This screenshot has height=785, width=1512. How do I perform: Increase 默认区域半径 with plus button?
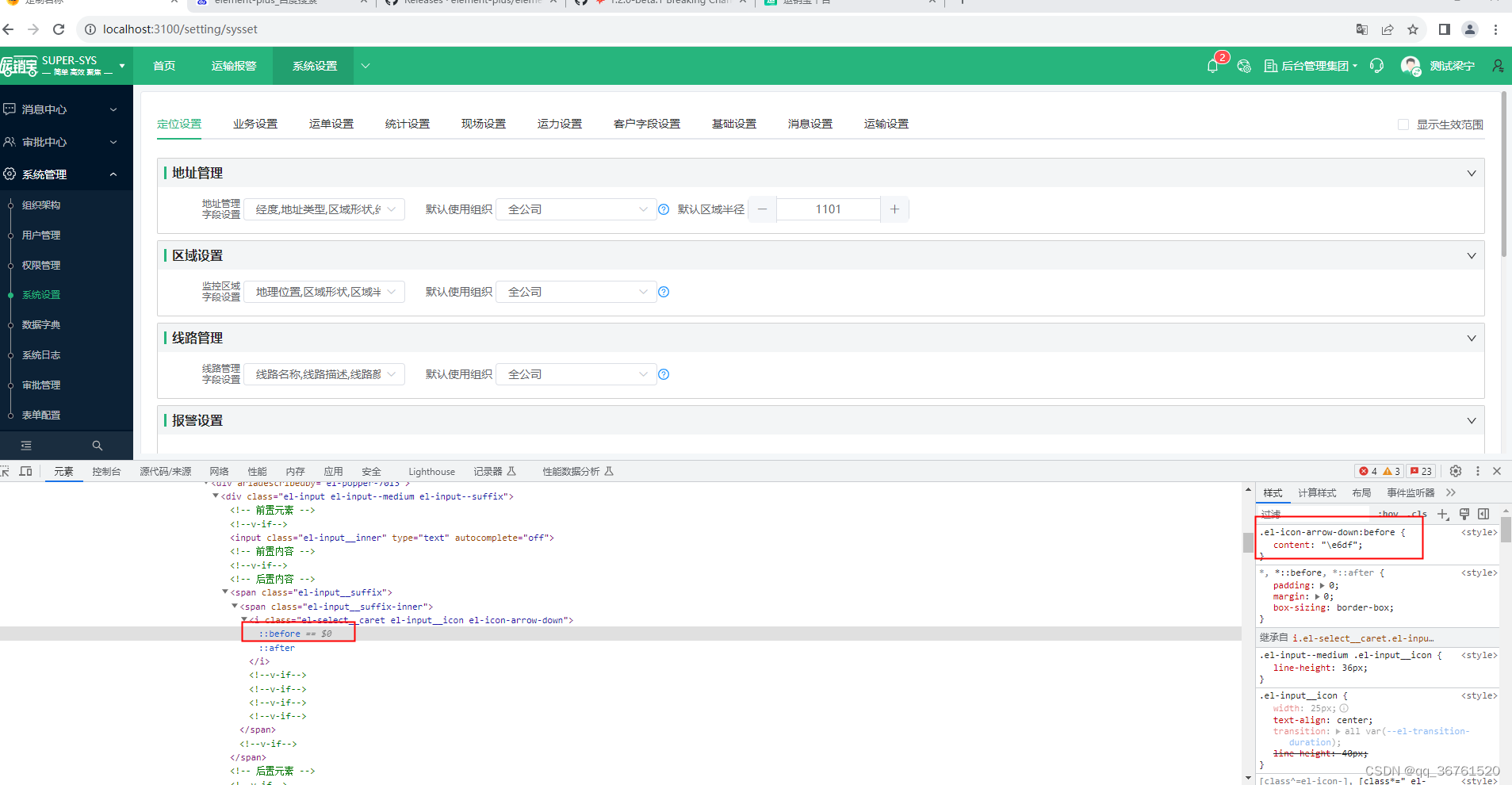[x=894, y=209]
